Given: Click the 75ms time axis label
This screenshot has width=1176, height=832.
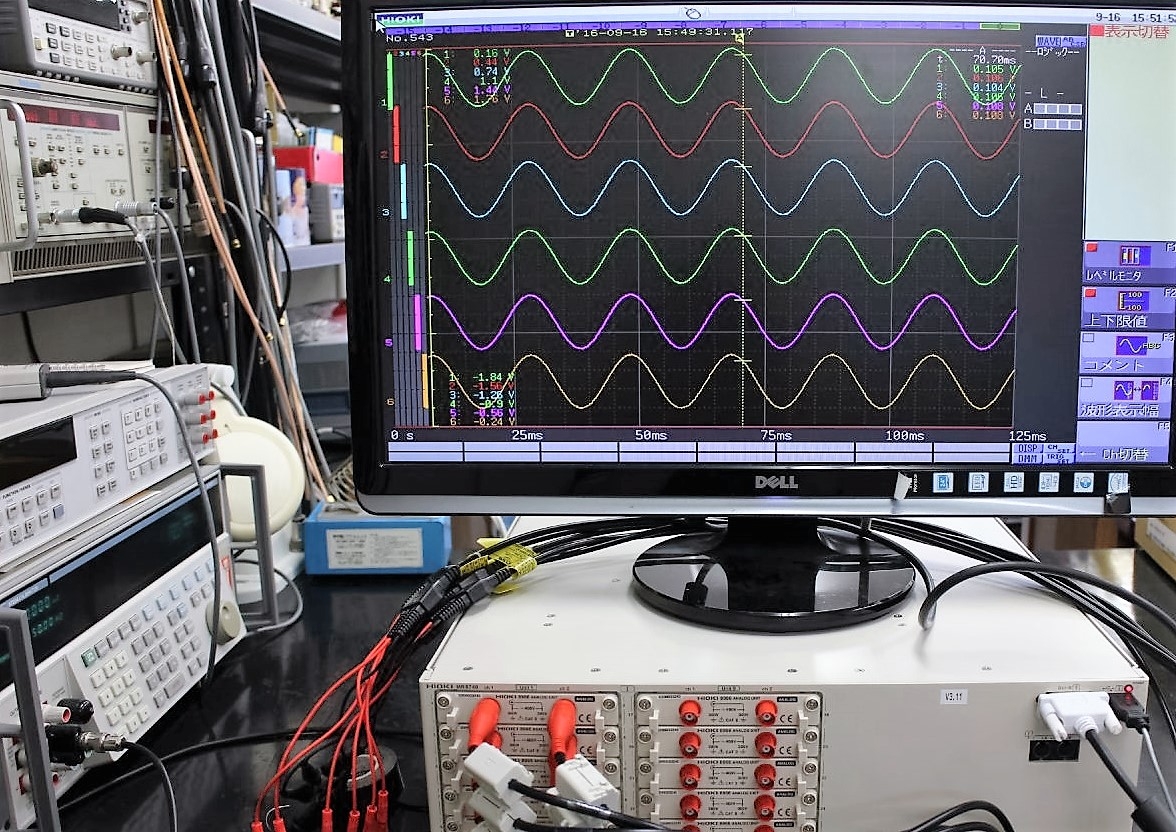Looking at the screenshot, I should pos(776,435).
